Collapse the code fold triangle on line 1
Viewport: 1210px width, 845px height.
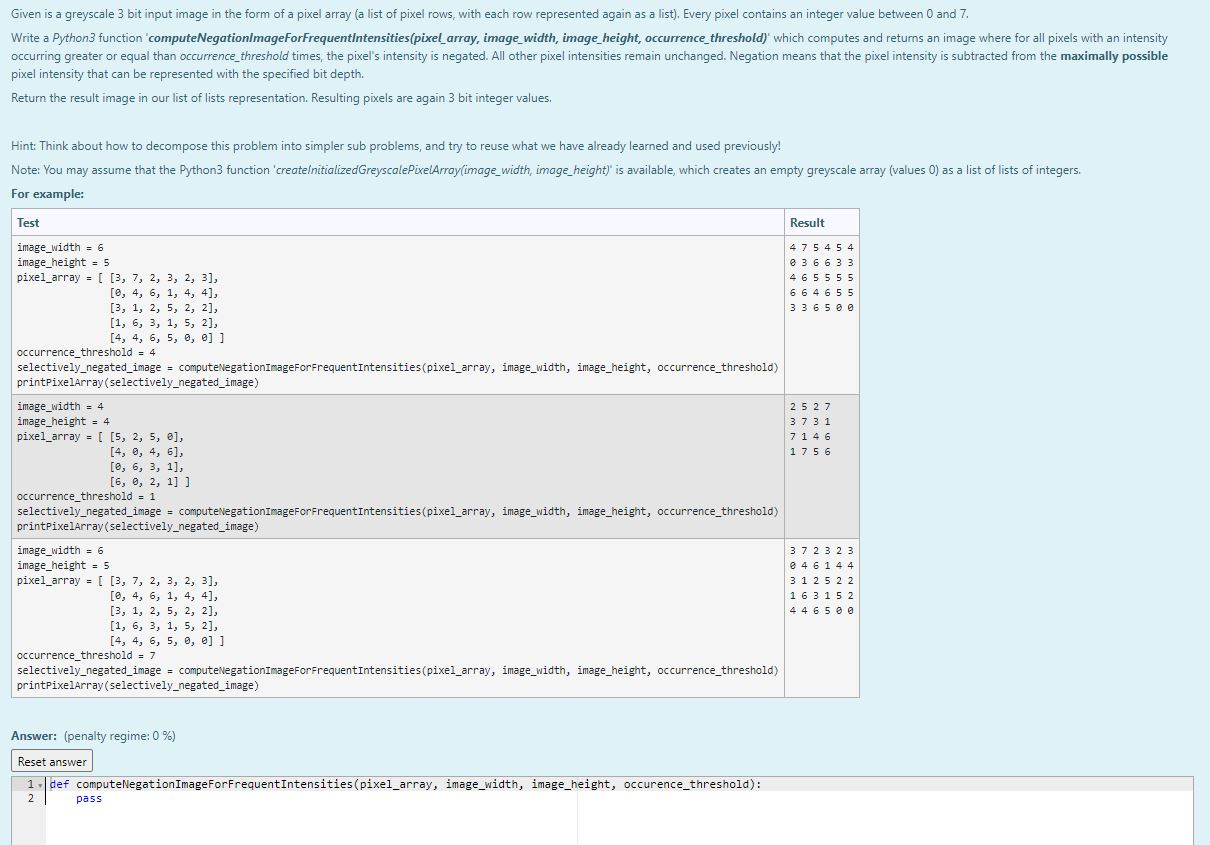(x=38, y=784)
